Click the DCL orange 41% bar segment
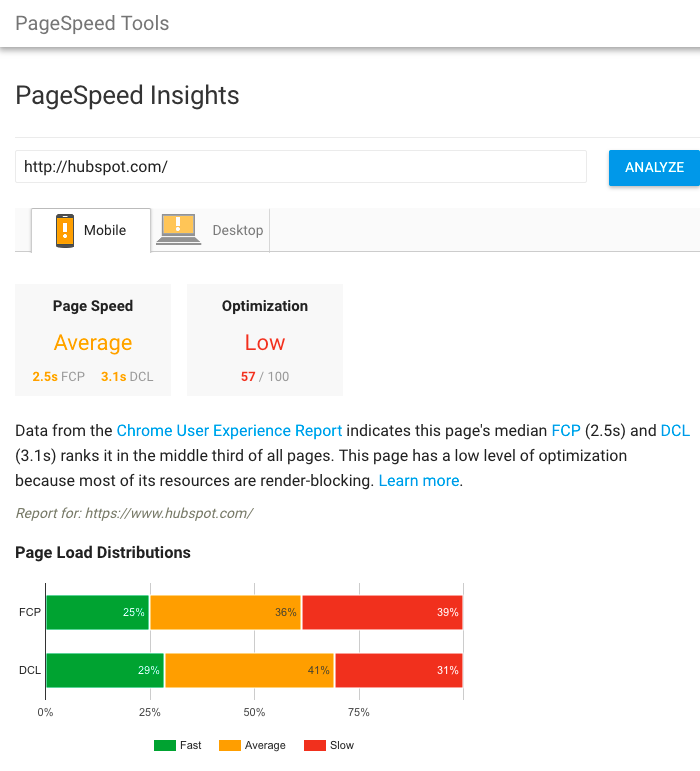The image size is (700, 771). (250, 670)
